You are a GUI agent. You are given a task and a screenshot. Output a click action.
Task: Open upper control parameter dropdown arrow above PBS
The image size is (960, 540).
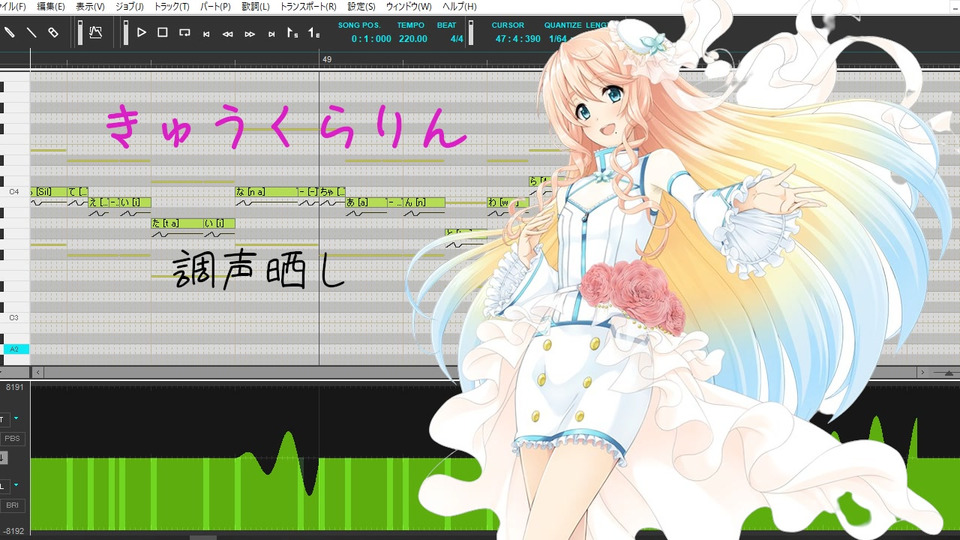coord(16,418)
